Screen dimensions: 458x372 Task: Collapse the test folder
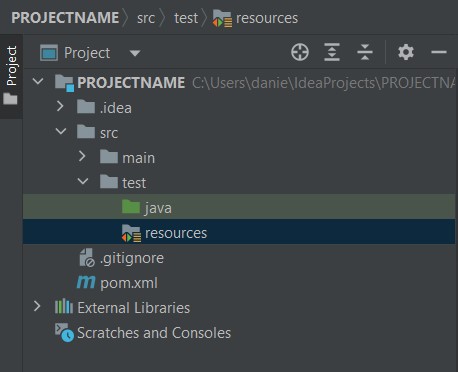[x=83, y=181]
